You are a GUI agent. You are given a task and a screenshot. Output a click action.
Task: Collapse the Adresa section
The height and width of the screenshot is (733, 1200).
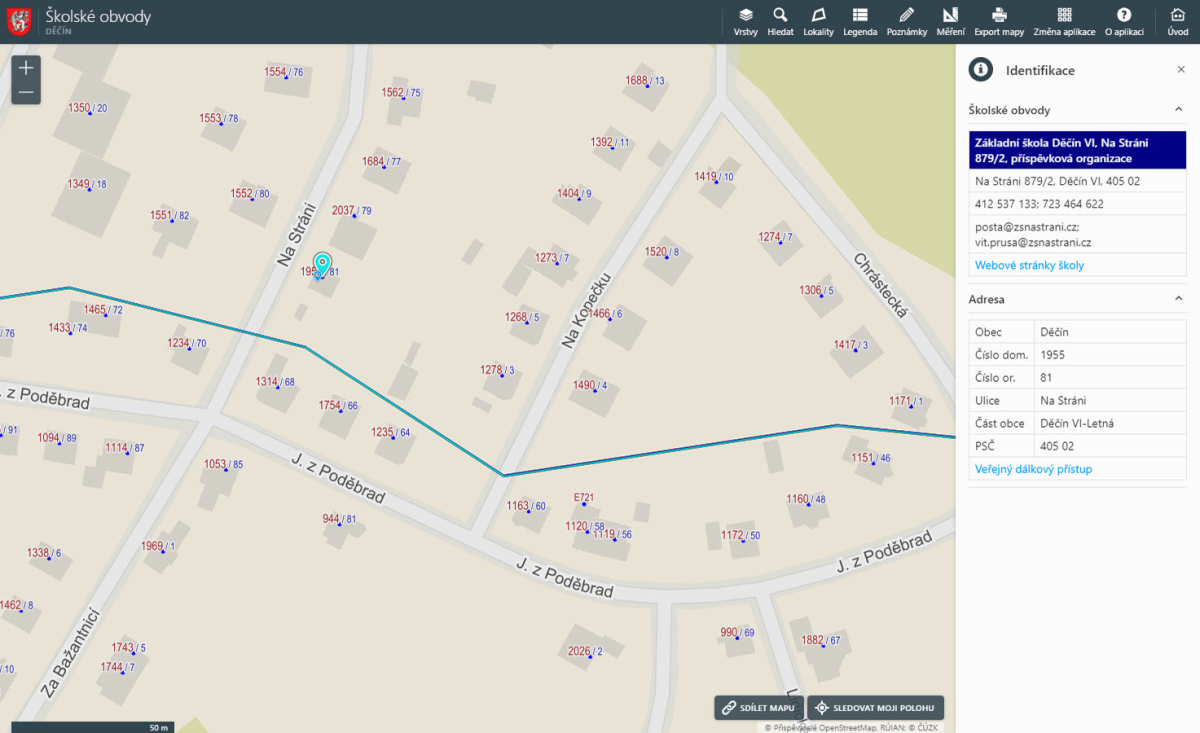[1178, 299]
